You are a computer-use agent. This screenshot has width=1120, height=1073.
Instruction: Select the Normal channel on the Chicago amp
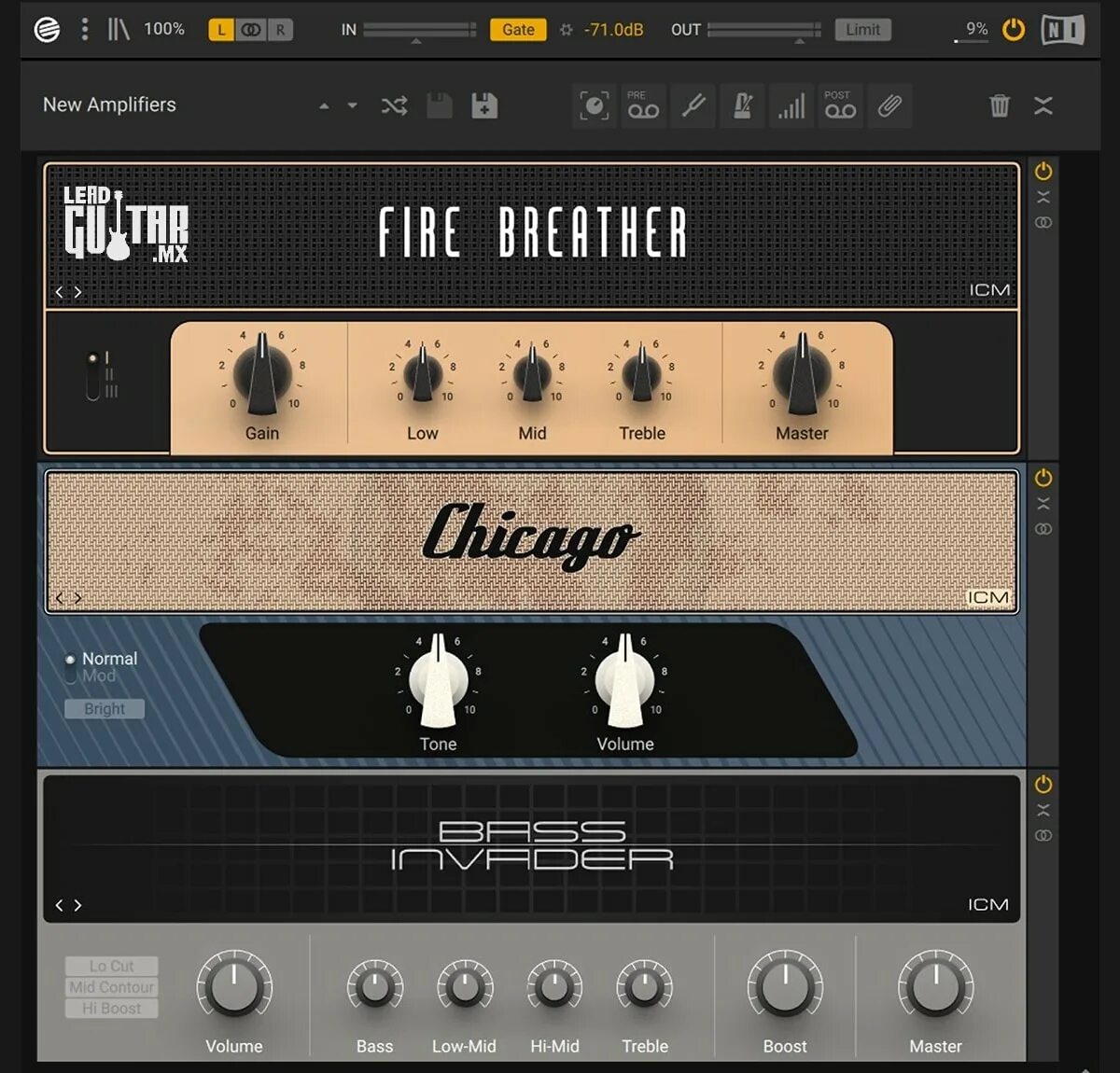(x=71, y=659)
